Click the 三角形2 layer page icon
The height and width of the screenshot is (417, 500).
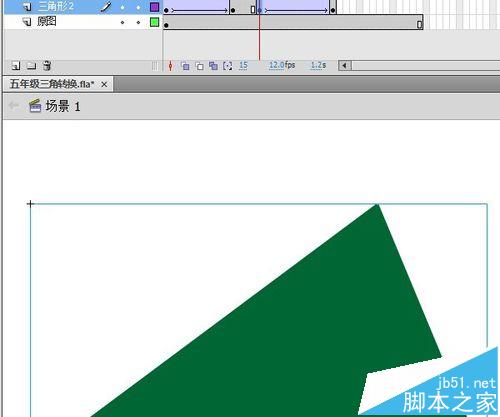(27, 6)
